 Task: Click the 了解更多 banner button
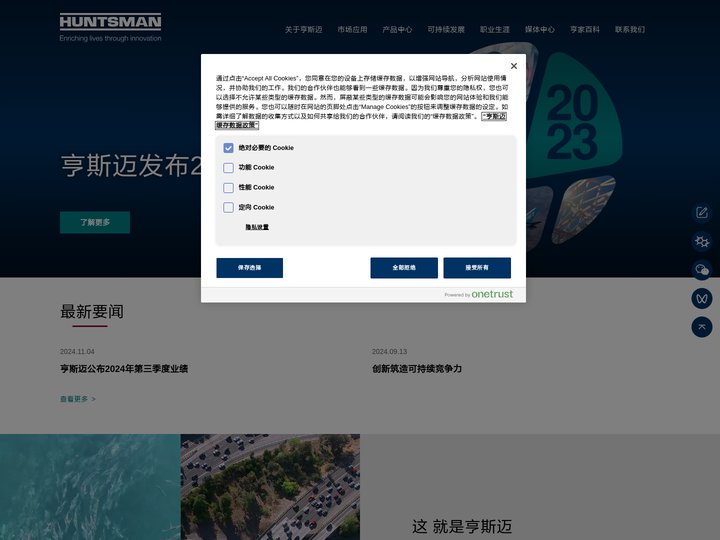95,222
